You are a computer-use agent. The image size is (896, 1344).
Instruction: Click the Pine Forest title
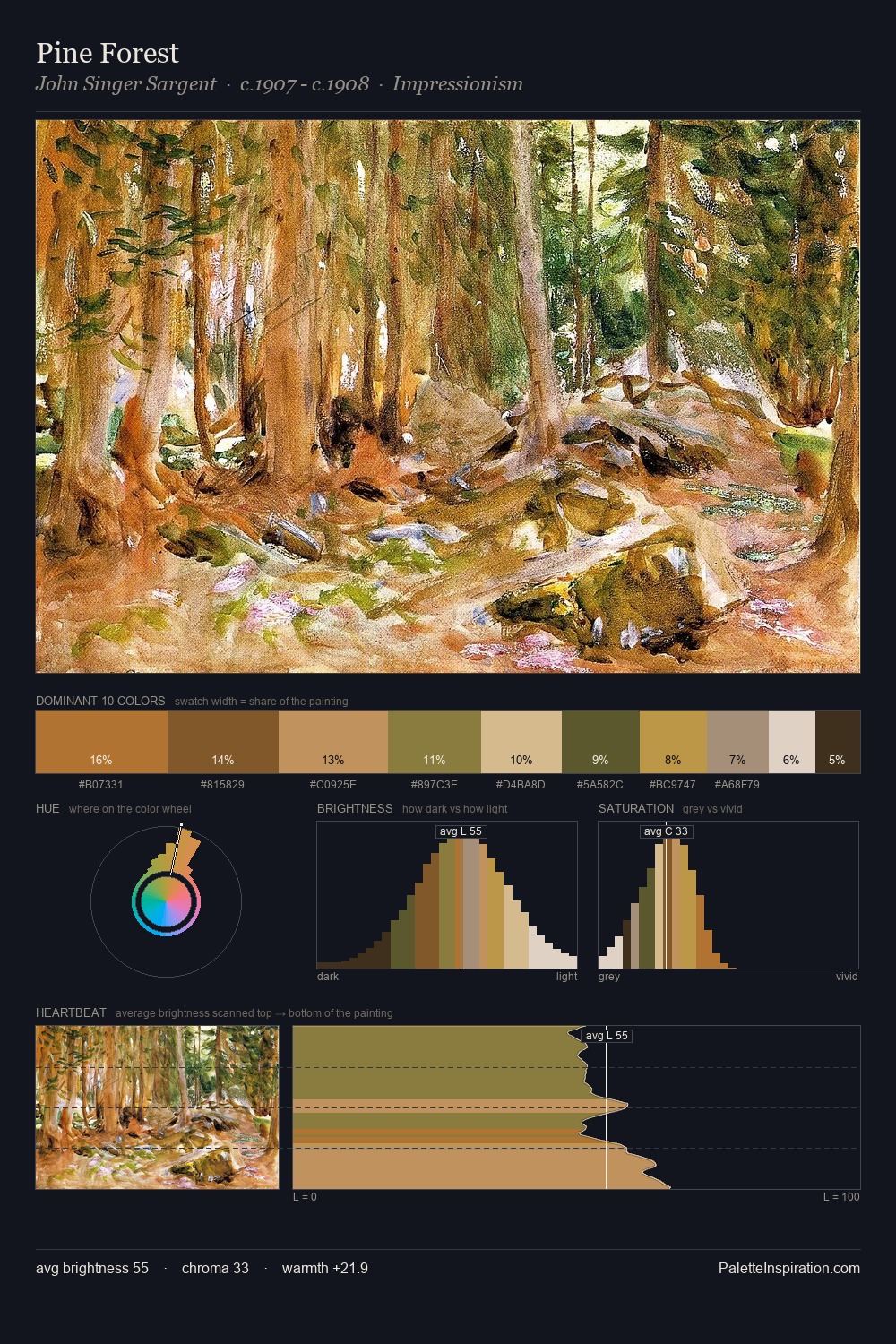[x=108, y=54]
